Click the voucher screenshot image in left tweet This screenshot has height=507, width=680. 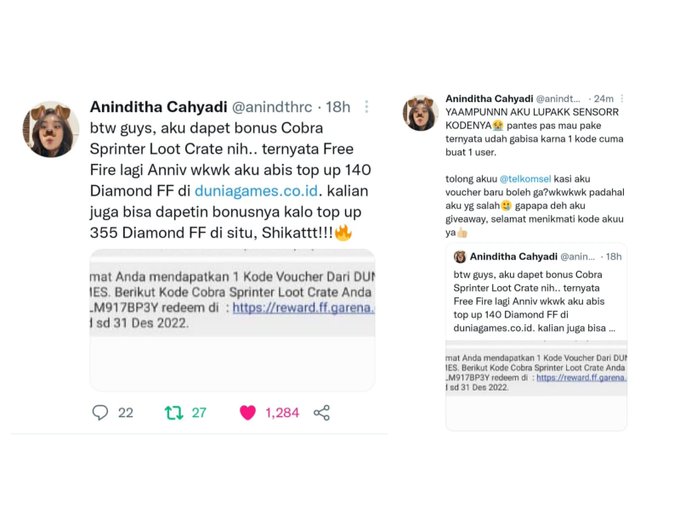tap(232, 320)
